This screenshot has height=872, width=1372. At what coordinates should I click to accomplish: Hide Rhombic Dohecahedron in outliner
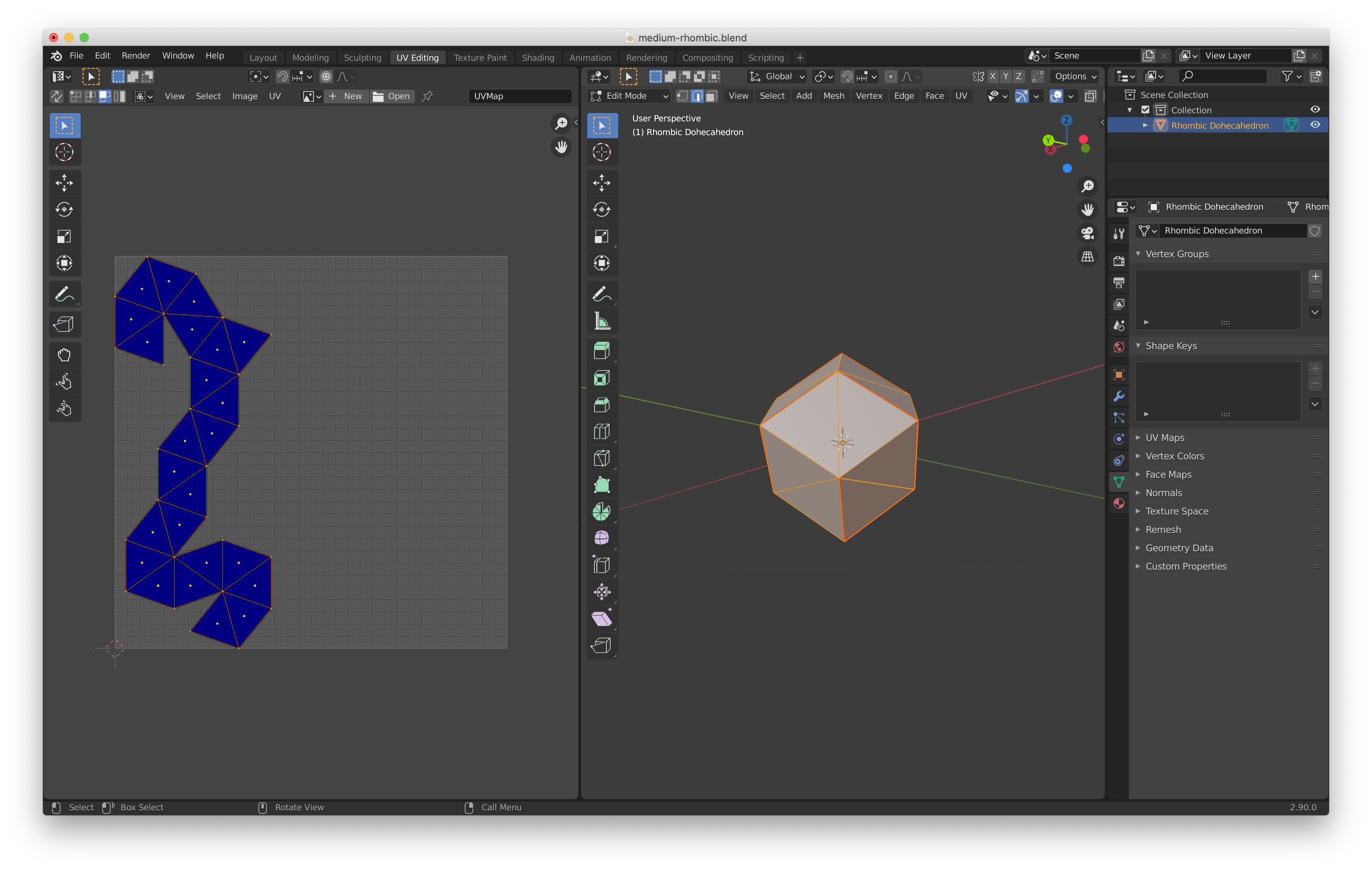pyautogui.click(x=1315, y=125)
